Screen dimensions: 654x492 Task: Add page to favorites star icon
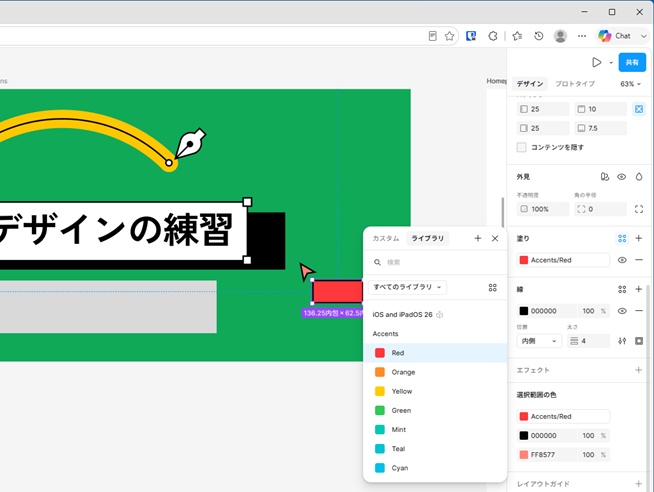coord(449,36)
